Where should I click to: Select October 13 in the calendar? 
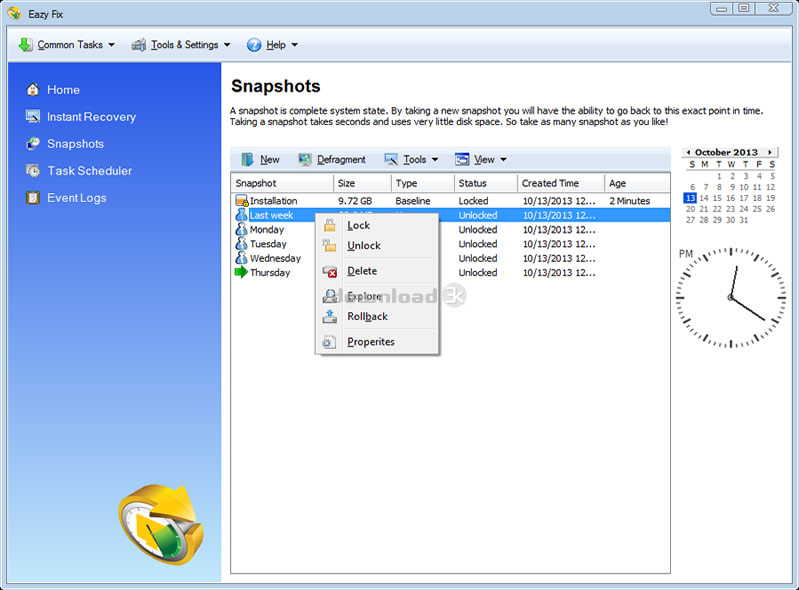click(690, 198)
